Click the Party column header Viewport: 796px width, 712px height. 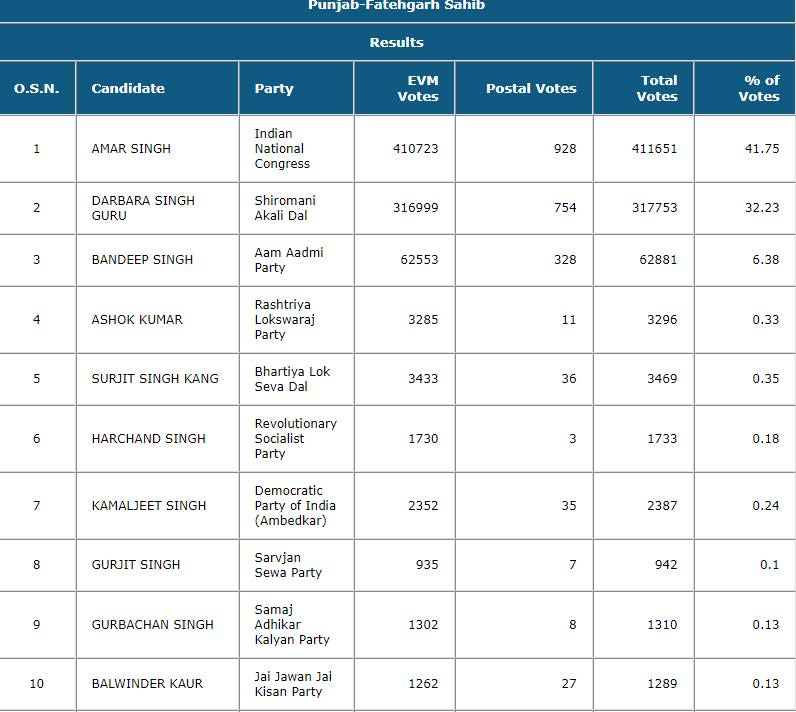274,88
